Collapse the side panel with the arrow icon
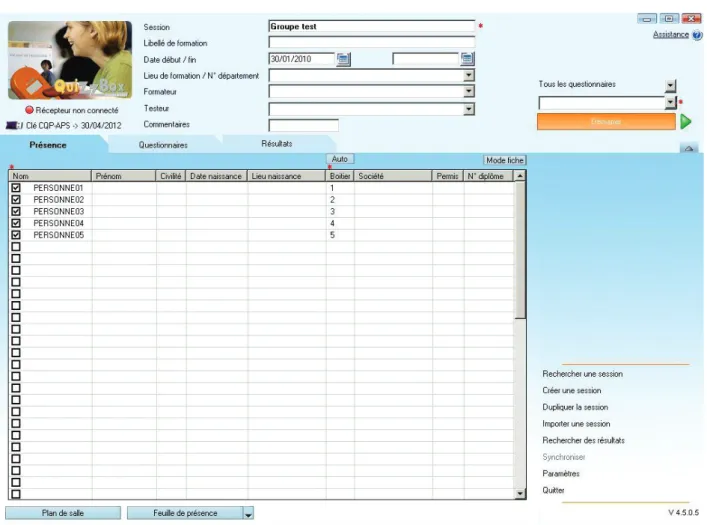707x525 pixels. (689, 148)
